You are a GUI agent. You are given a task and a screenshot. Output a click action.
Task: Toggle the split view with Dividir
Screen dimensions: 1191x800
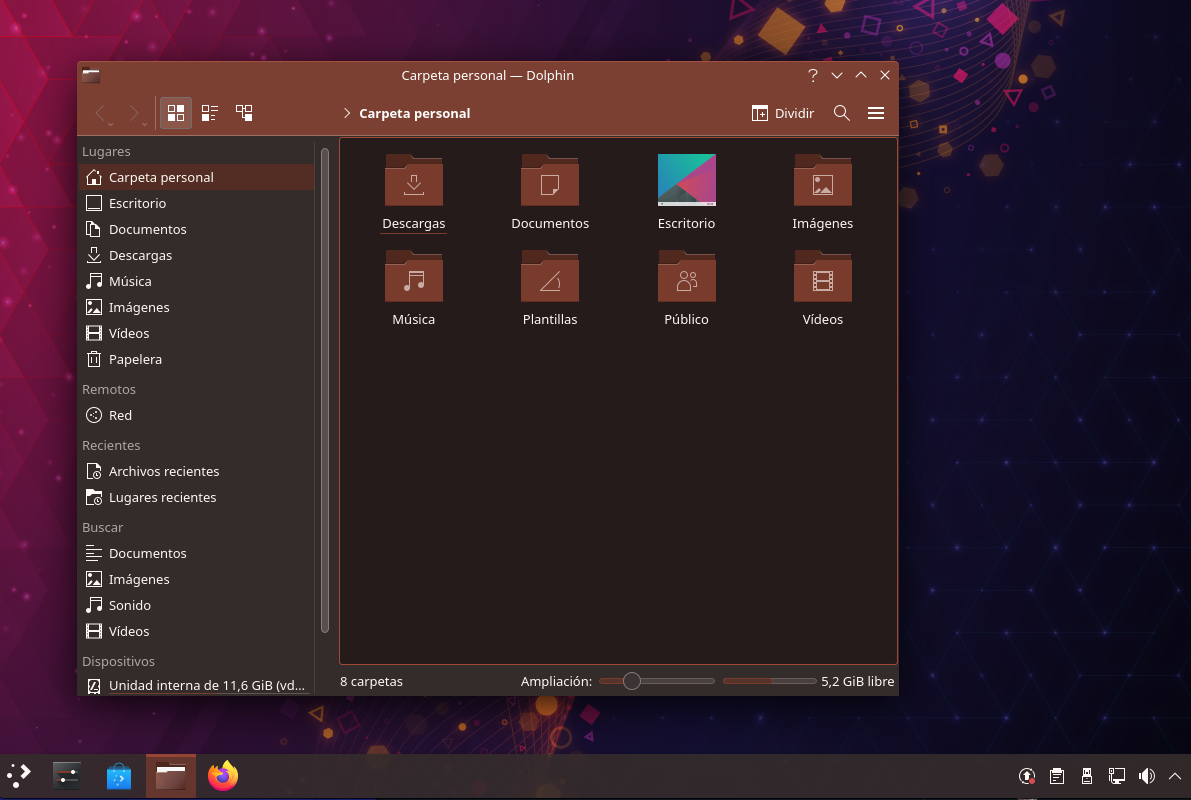coord(783,113)
